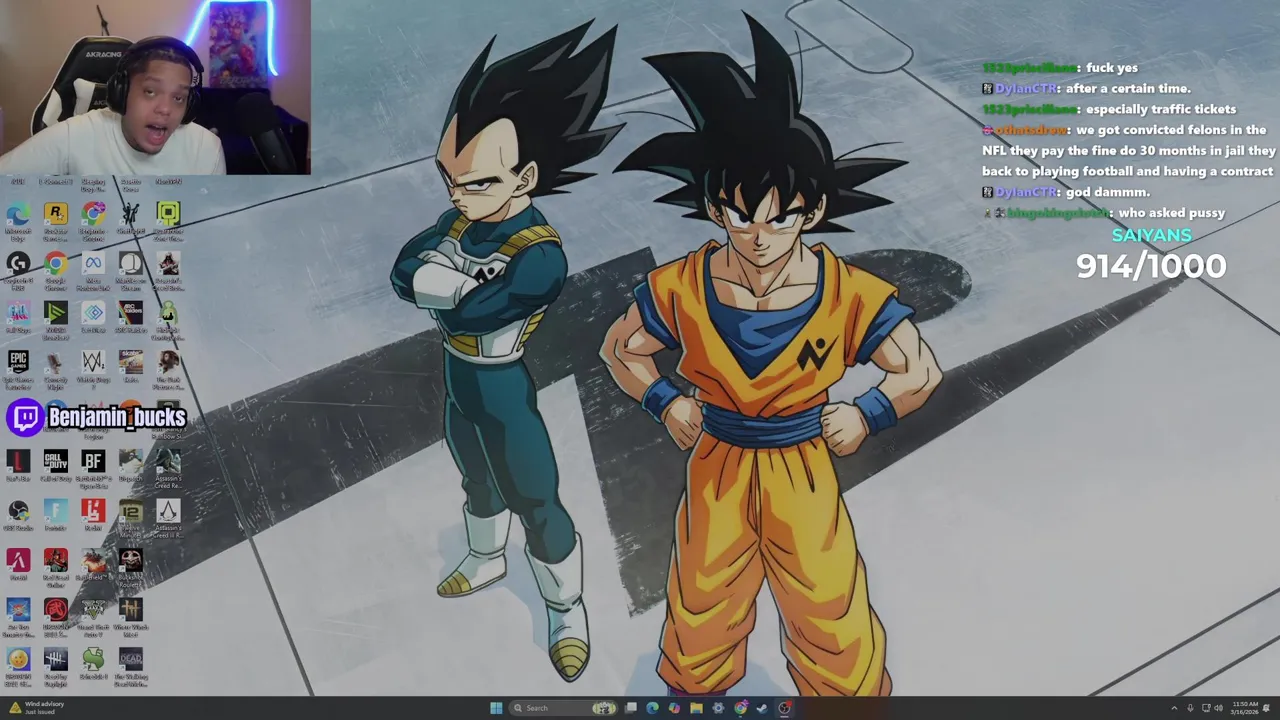The width and height of the screenshot is (1280, 720).
Task: Open Task View on the taskbar
Action: (631, 708)
